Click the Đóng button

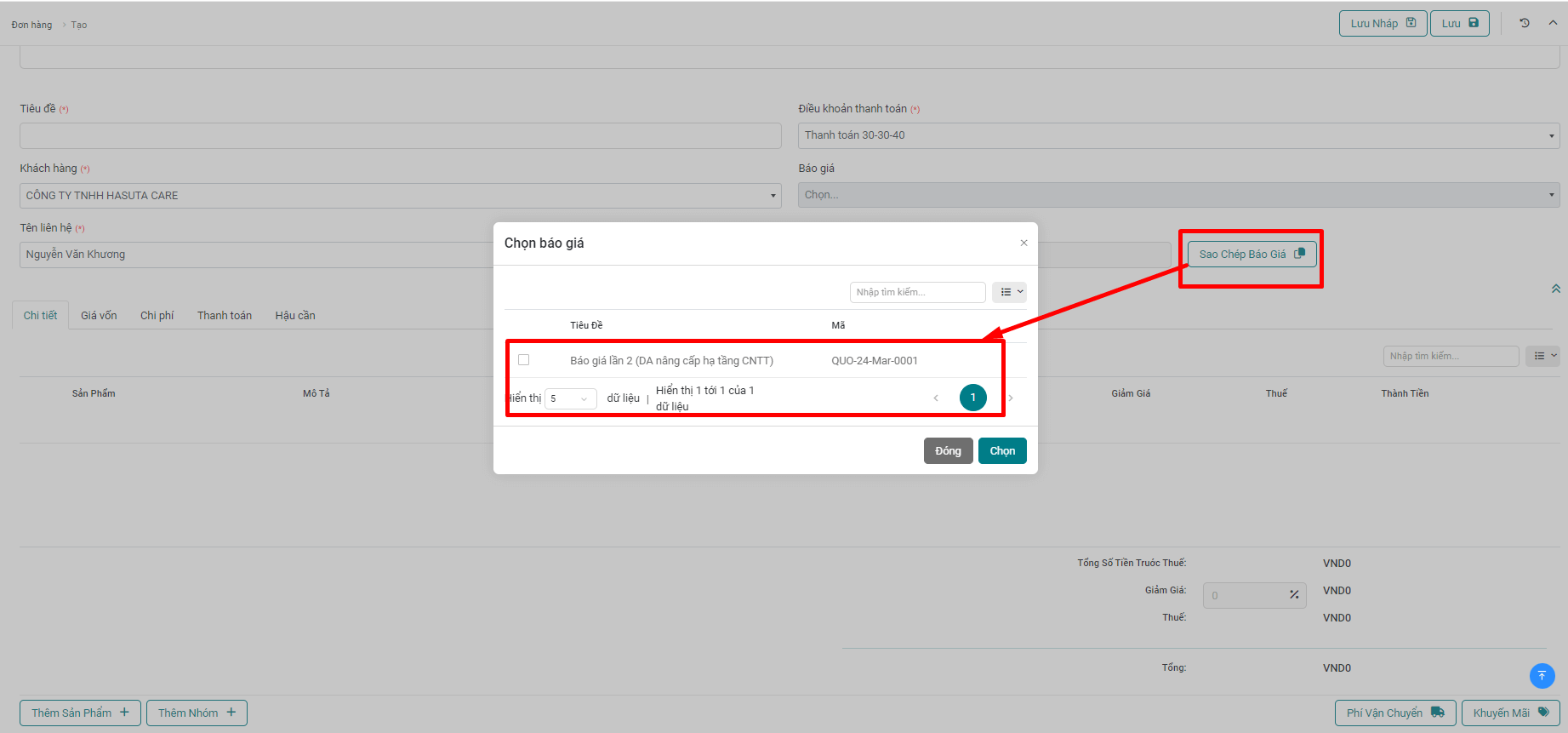coord(948,451)
